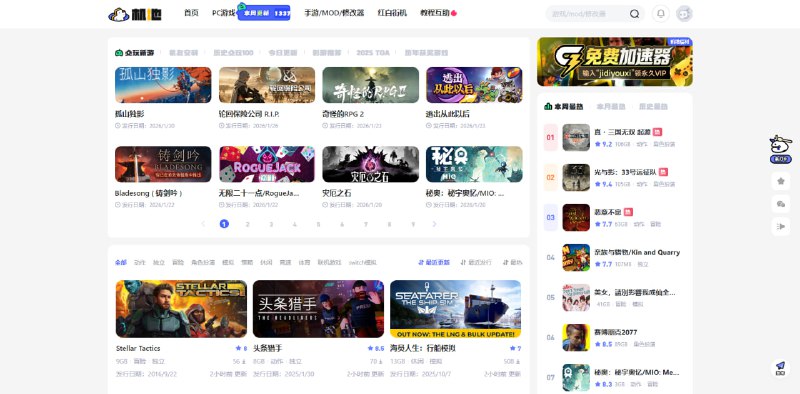Open the RogueJack game thumbnail

[x=267, y=164]
